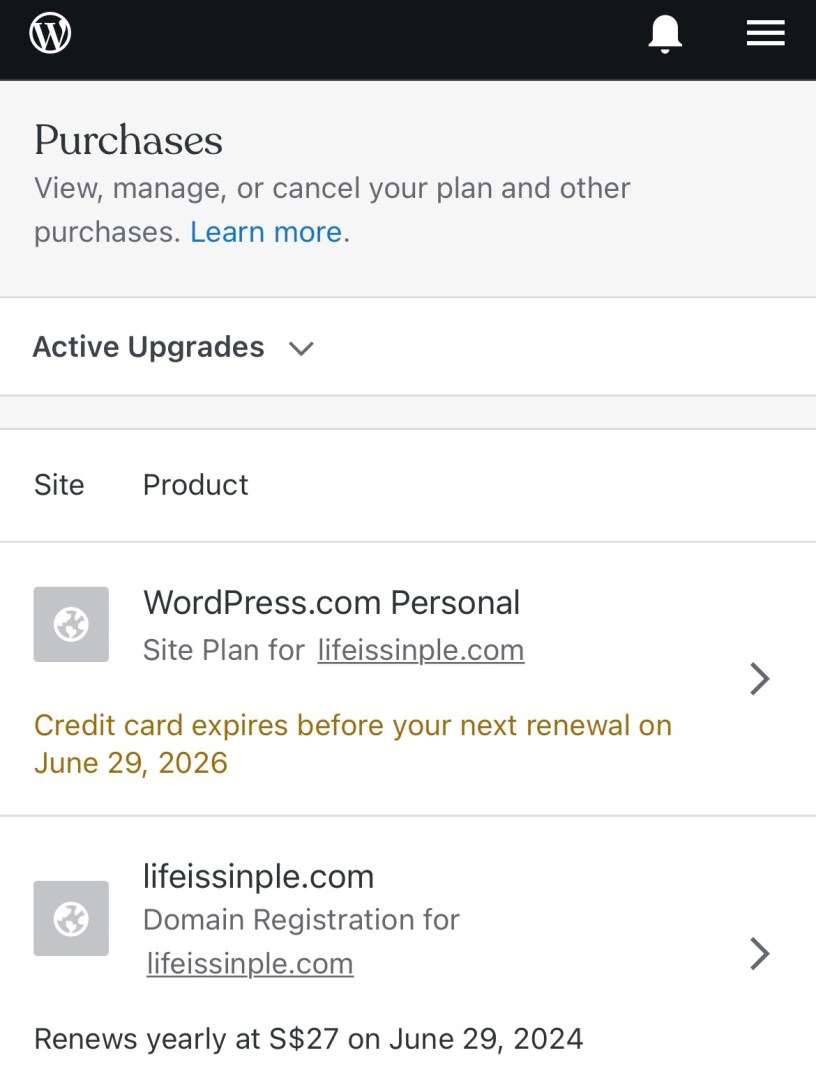Select the WordPress.com Personal plan title

click(x=331, y=603)
